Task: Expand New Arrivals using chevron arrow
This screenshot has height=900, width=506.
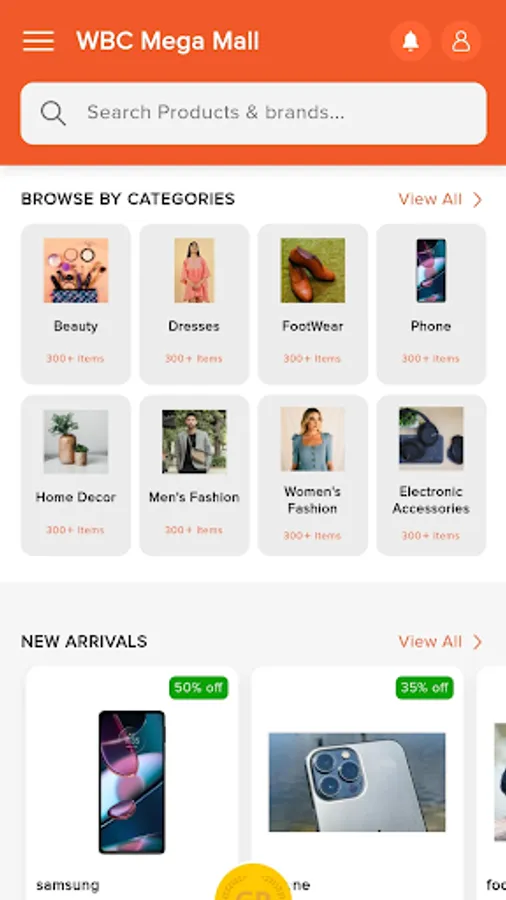Action: click(477, 642)
